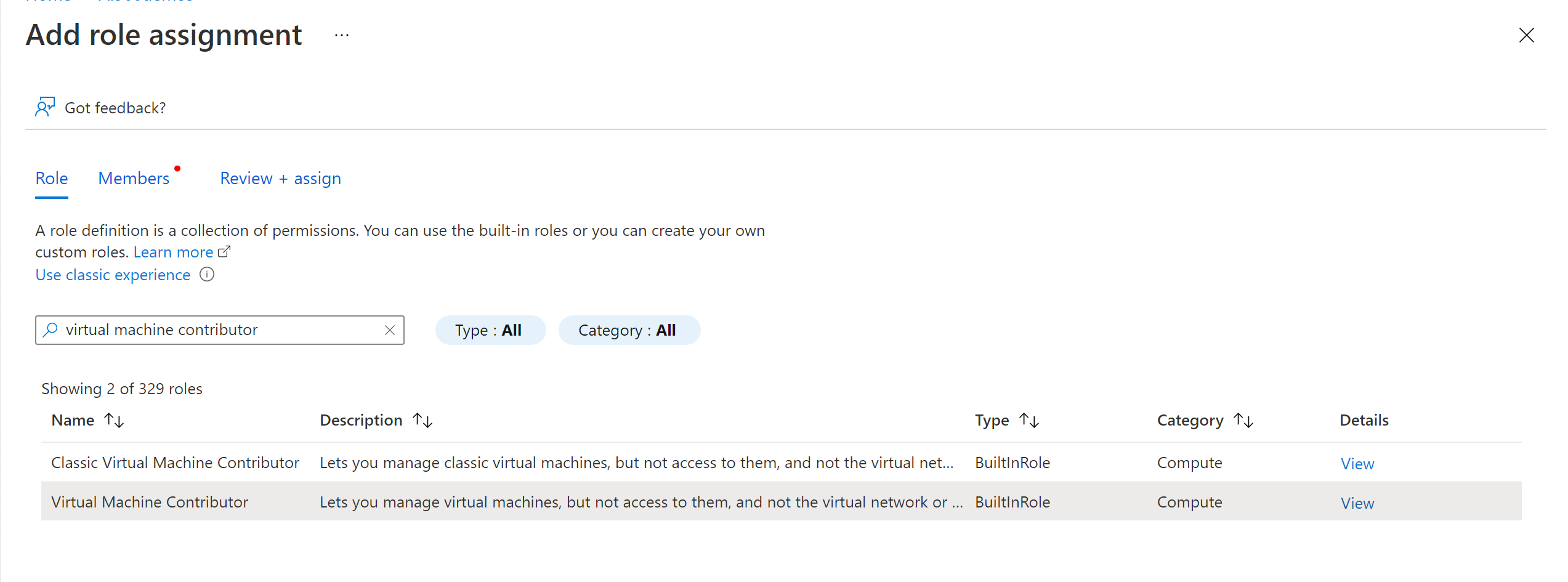Click the Got feedback person icon

[x=45, y=107]
